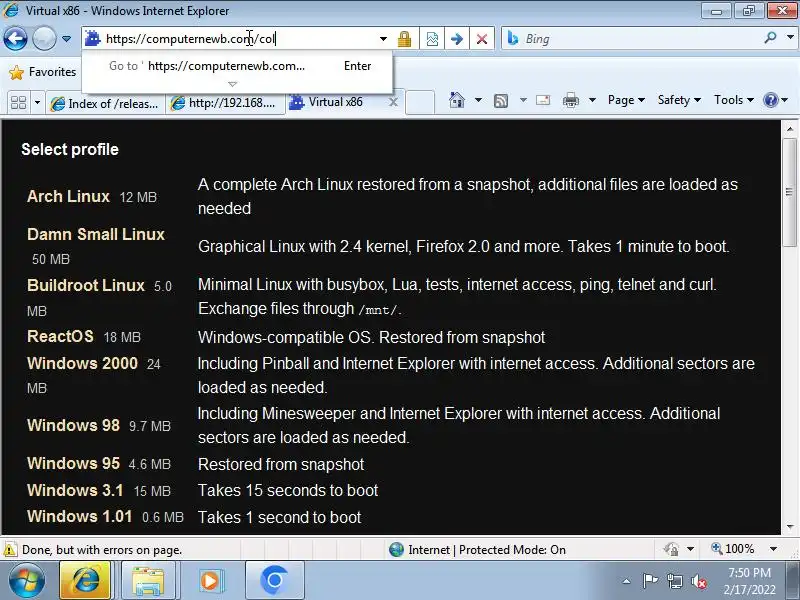Open Windows Explorer from taskbar
This screenshot has height=600, width=800.
click(x=148, y=581)
